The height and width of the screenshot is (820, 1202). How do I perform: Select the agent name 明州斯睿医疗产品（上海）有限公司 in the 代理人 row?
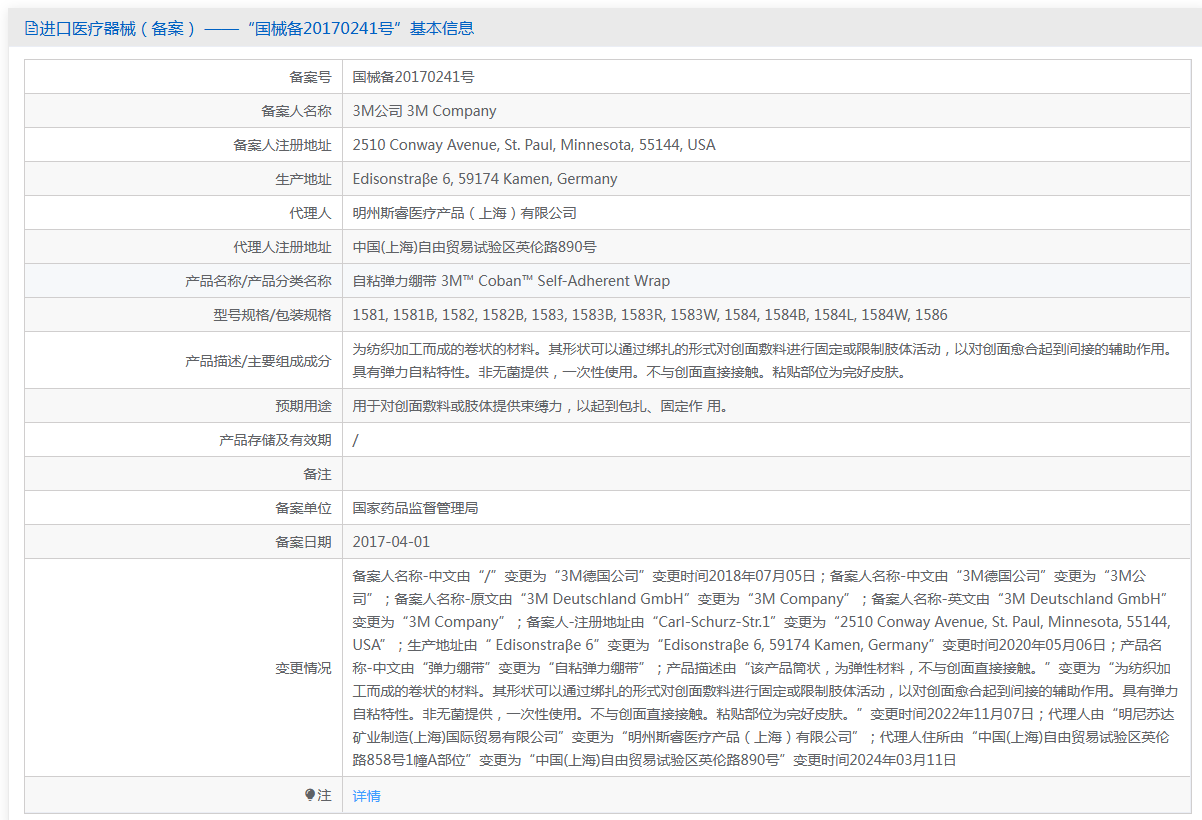click(465, 212)
